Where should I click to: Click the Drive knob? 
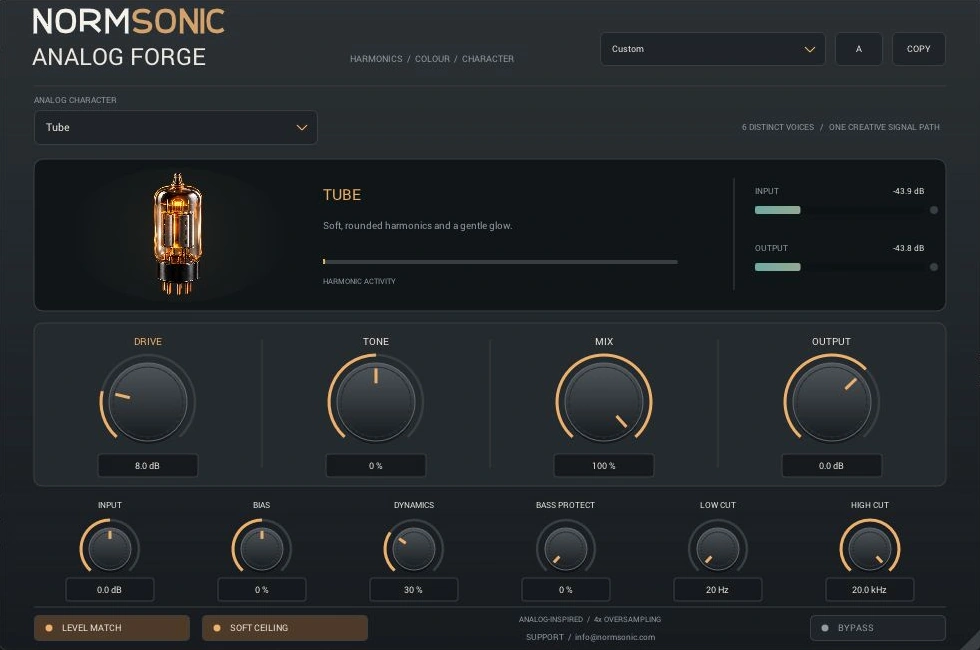[x=148, y=402]
